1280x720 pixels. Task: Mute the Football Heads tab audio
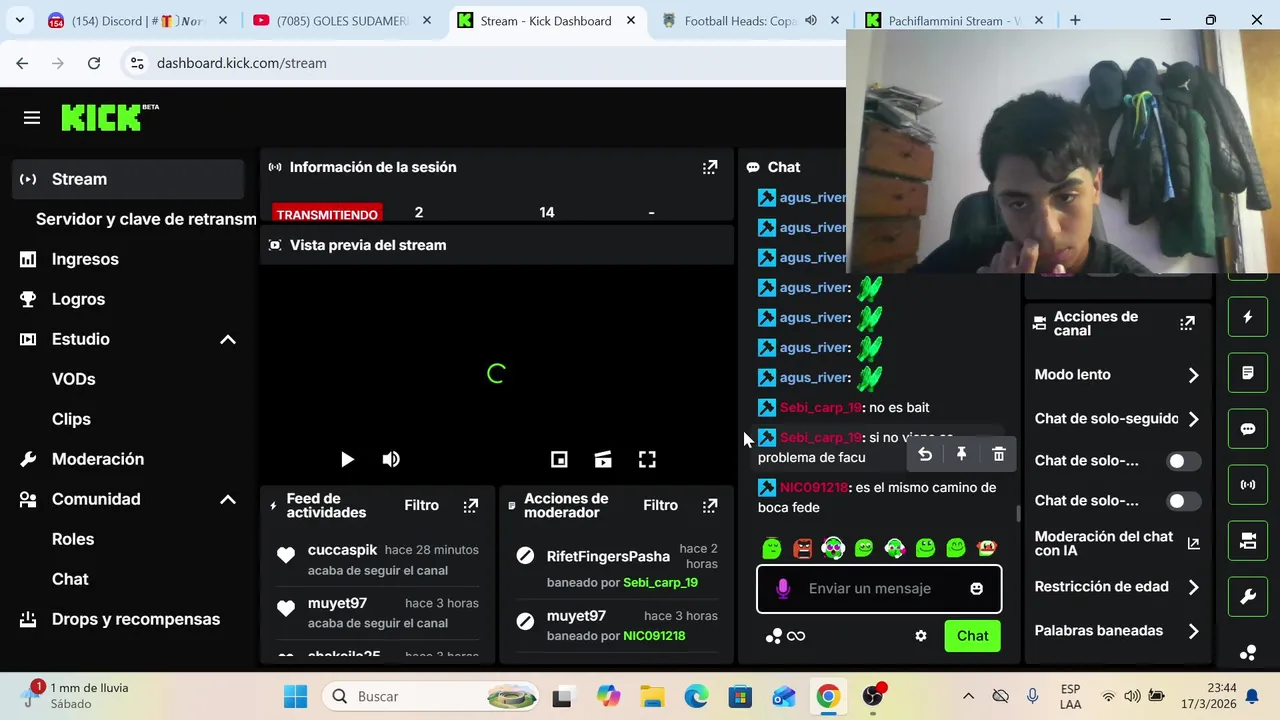point(811,20)
